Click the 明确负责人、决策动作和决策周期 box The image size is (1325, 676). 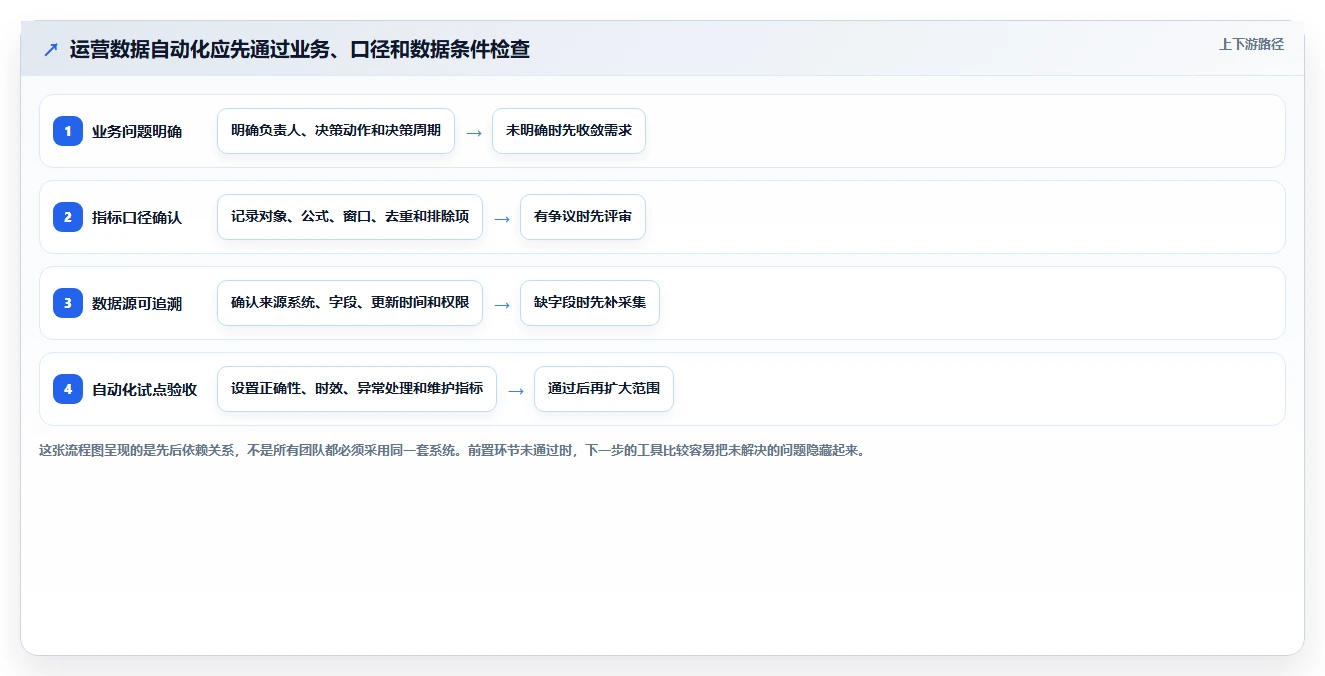tap(336, 131)
